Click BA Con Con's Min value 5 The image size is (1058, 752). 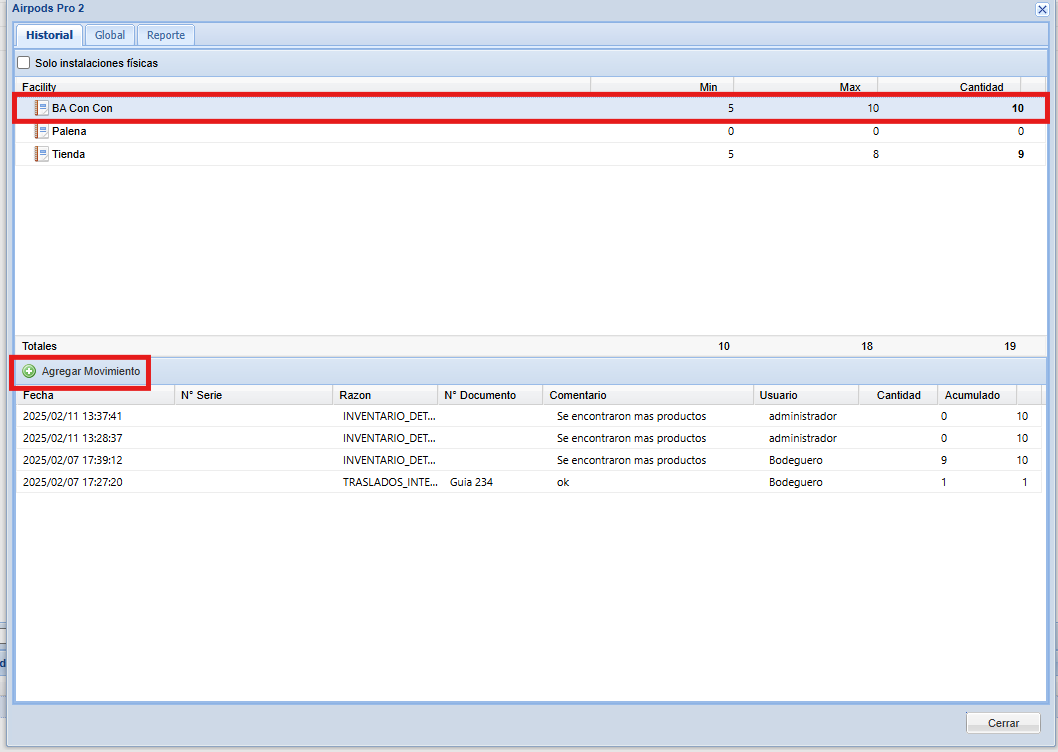point(731,108)
